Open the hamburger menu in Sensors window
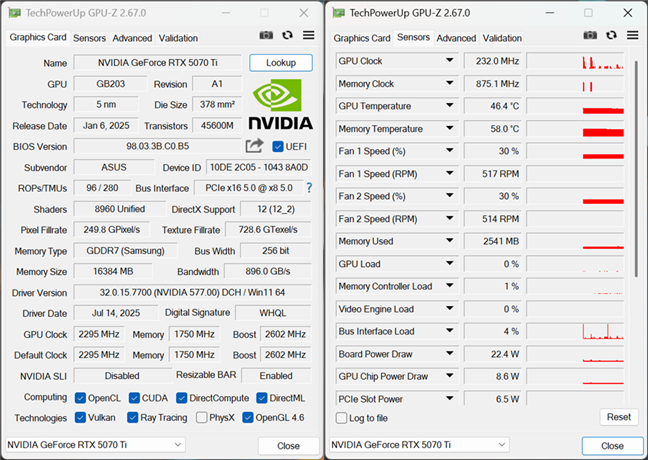 [632, 35]
